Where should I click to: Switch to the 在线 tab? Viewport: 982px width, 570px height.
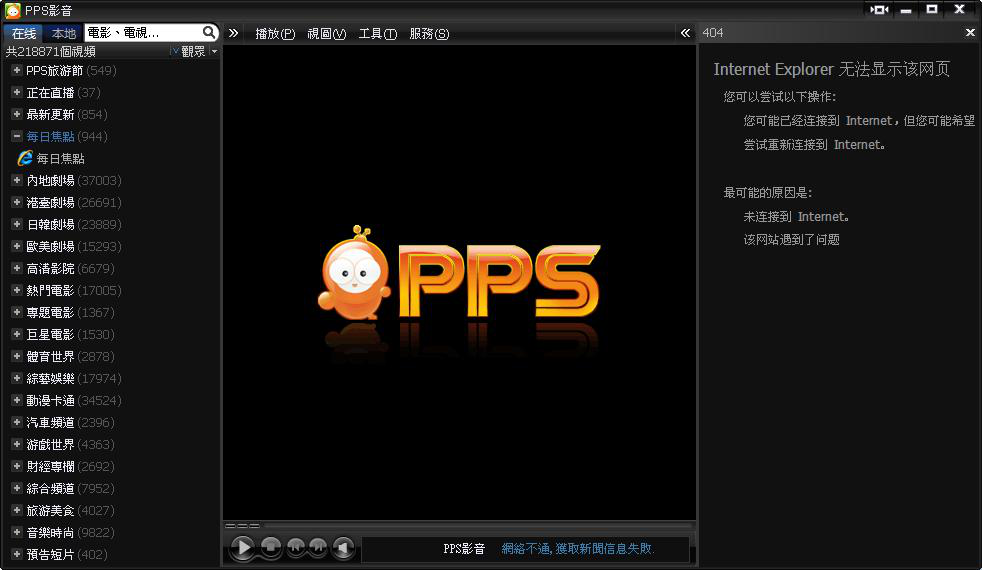(x=24, y=33)
